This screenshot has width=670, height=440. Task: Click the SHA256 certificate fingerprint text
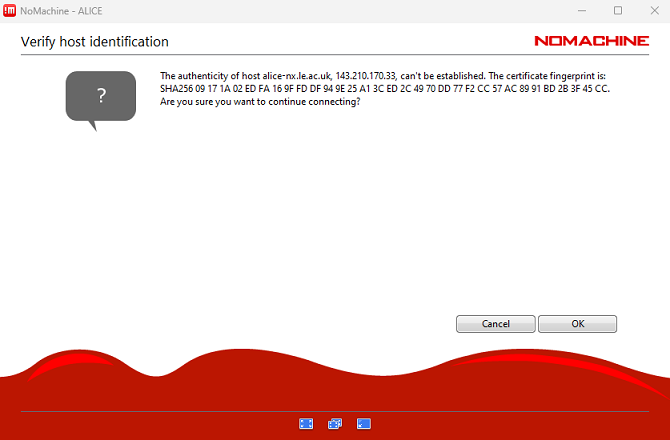385,89
